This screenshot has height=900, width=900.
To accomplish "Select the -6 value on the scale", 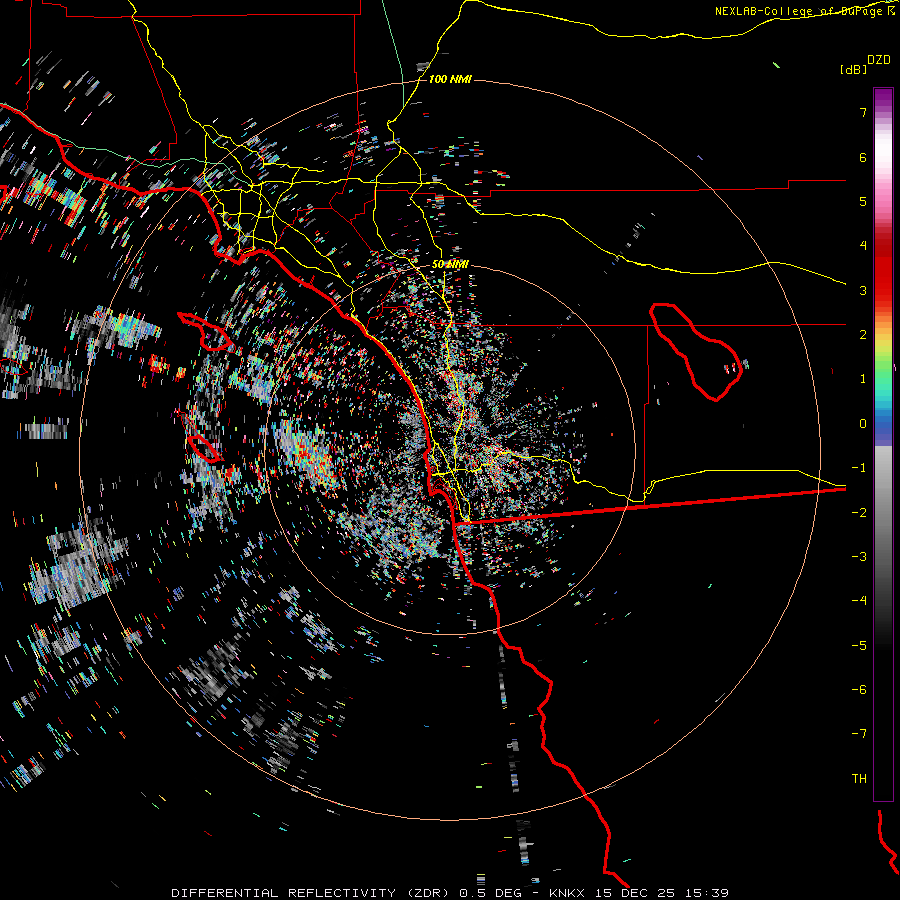I will tap(859, 690).
